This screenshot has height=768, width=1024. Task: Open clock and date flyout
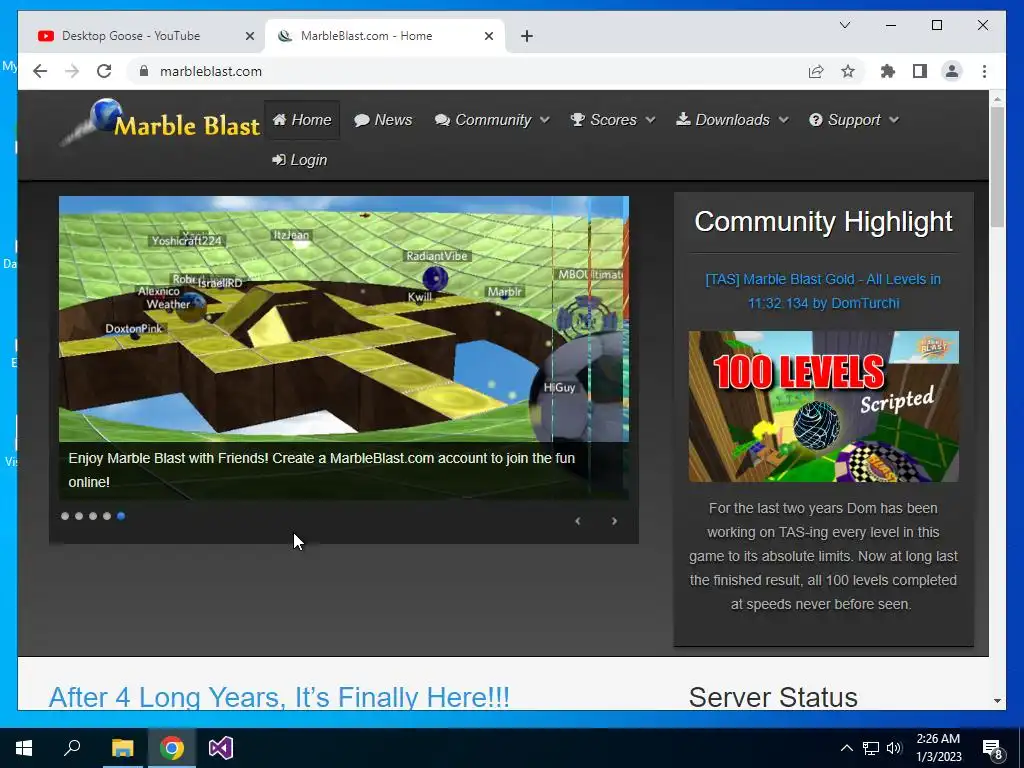point(938,748)
